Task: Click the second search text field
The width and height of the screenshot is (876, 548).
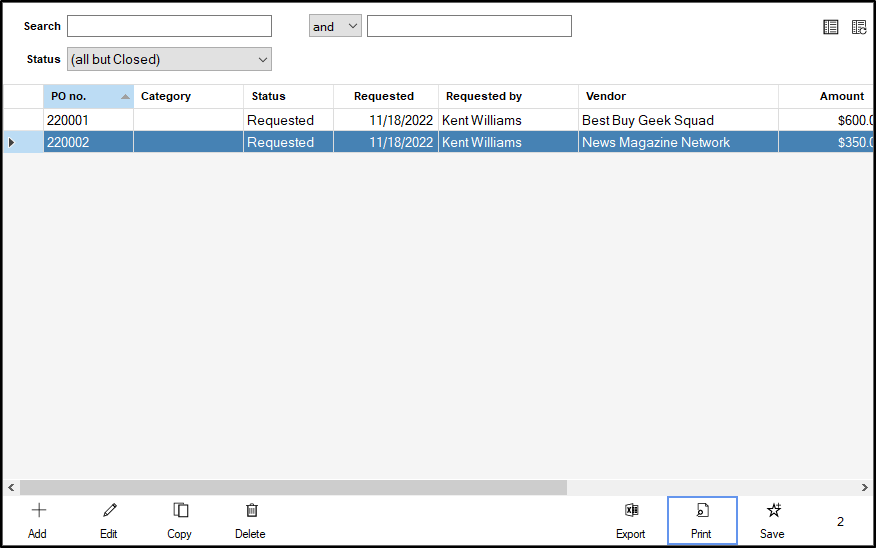Action: tap(469, 26)
